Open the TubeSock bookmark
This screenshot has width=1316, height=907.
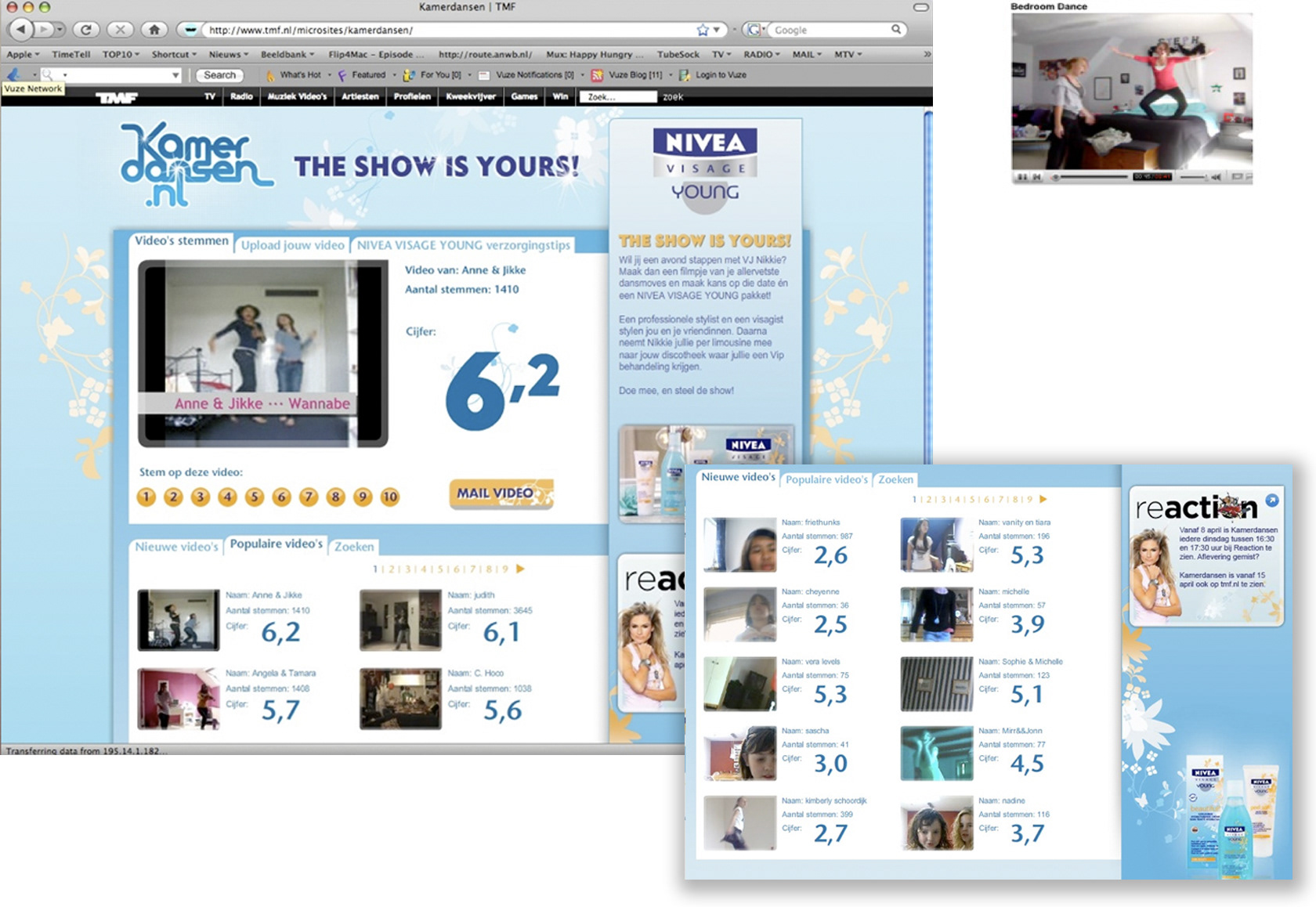click(678, 54)
